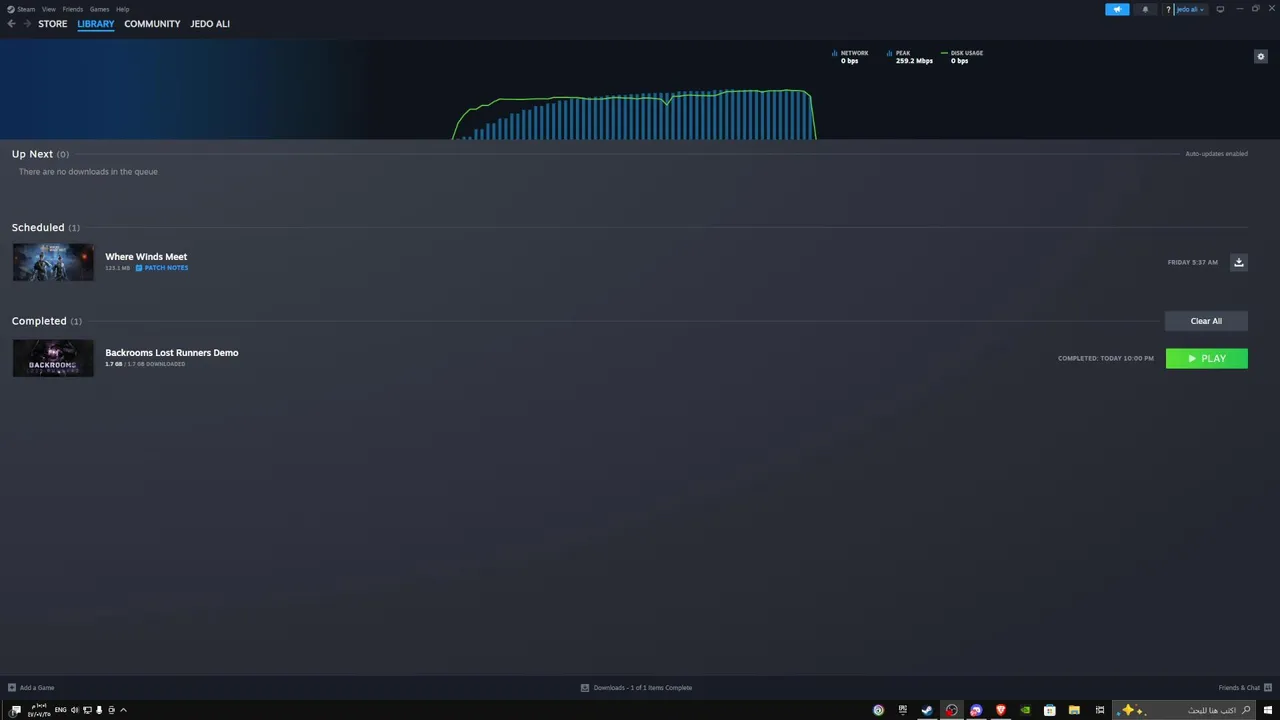1280x720 pixels.
Task: Open Microsoft Store in taskbar
Action: pos(1049,710)
